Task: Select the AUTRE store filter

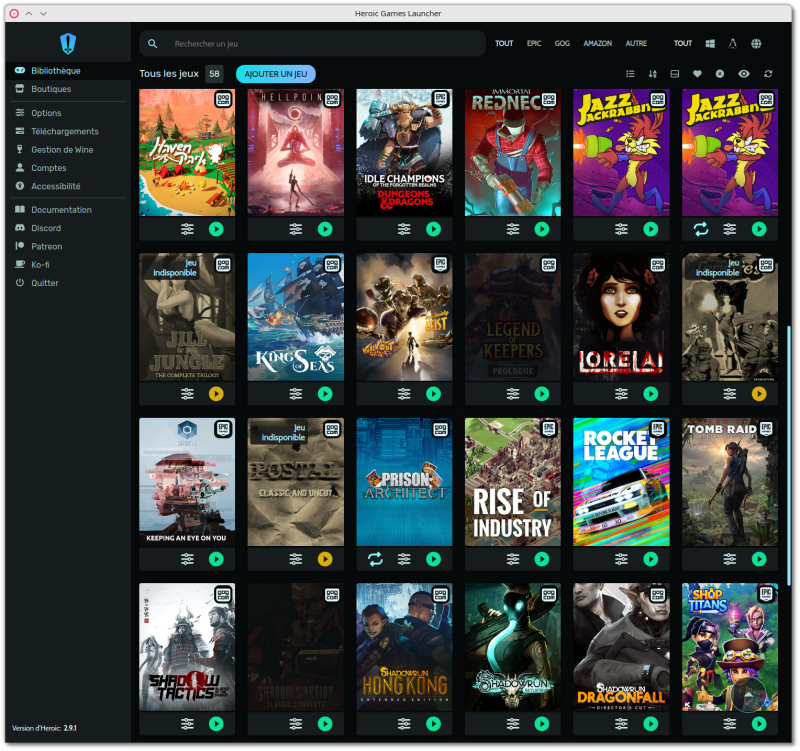Action: pyautogui.click(x=636, y=43)
